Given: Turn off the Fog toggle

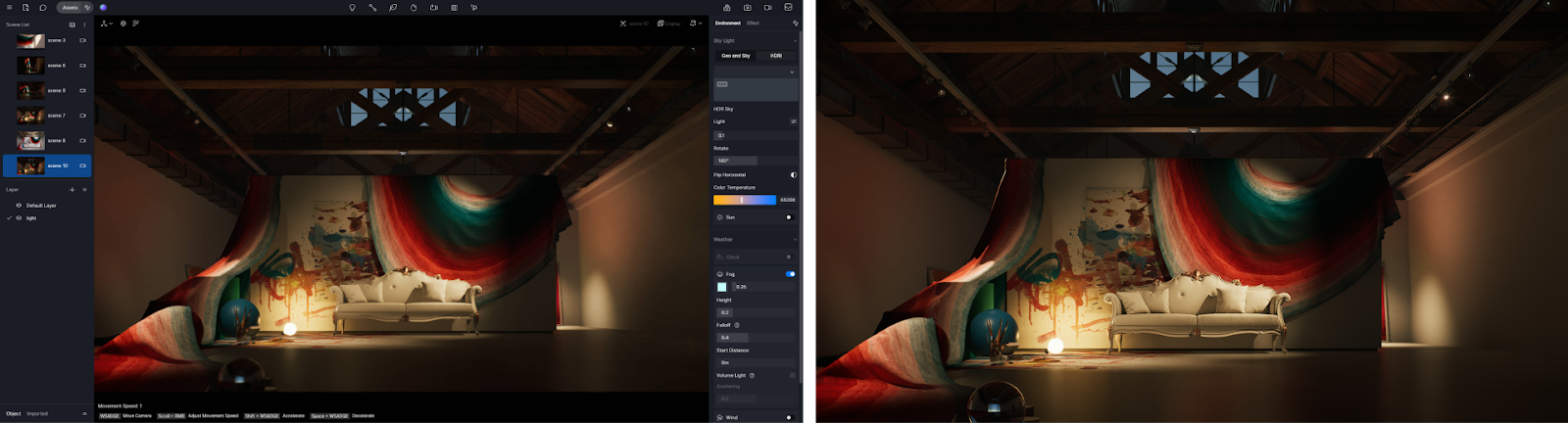Looking at the screenshot, I should (790, 274).
